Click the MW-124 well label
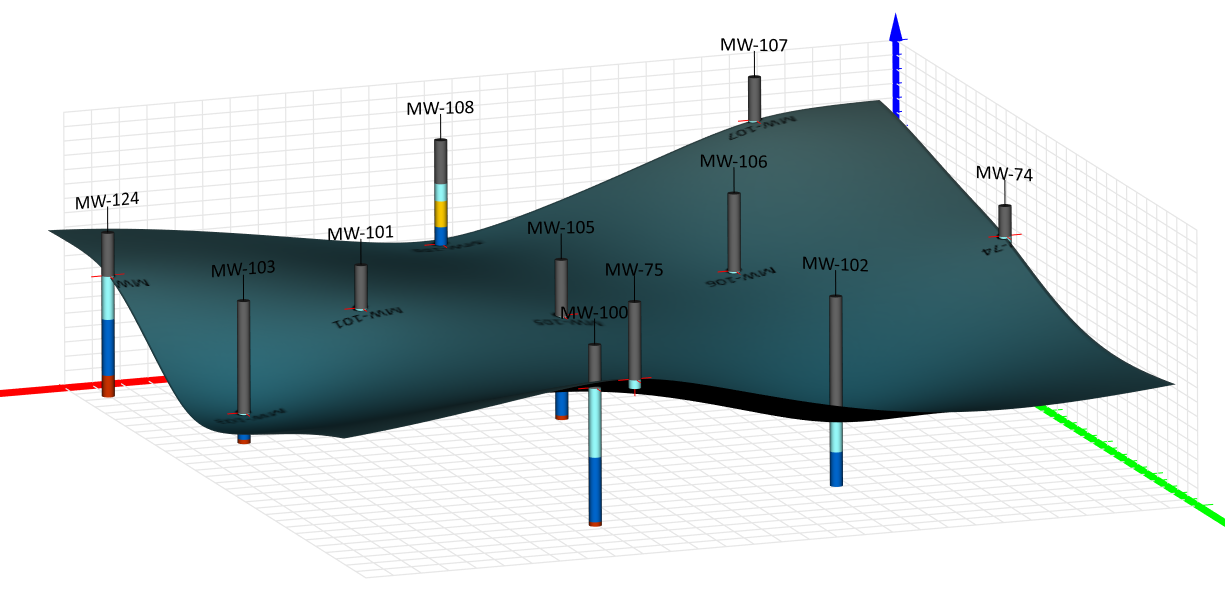Image resolution: width=1225 pixels, height=593 pixels. (x=107, y=200)
